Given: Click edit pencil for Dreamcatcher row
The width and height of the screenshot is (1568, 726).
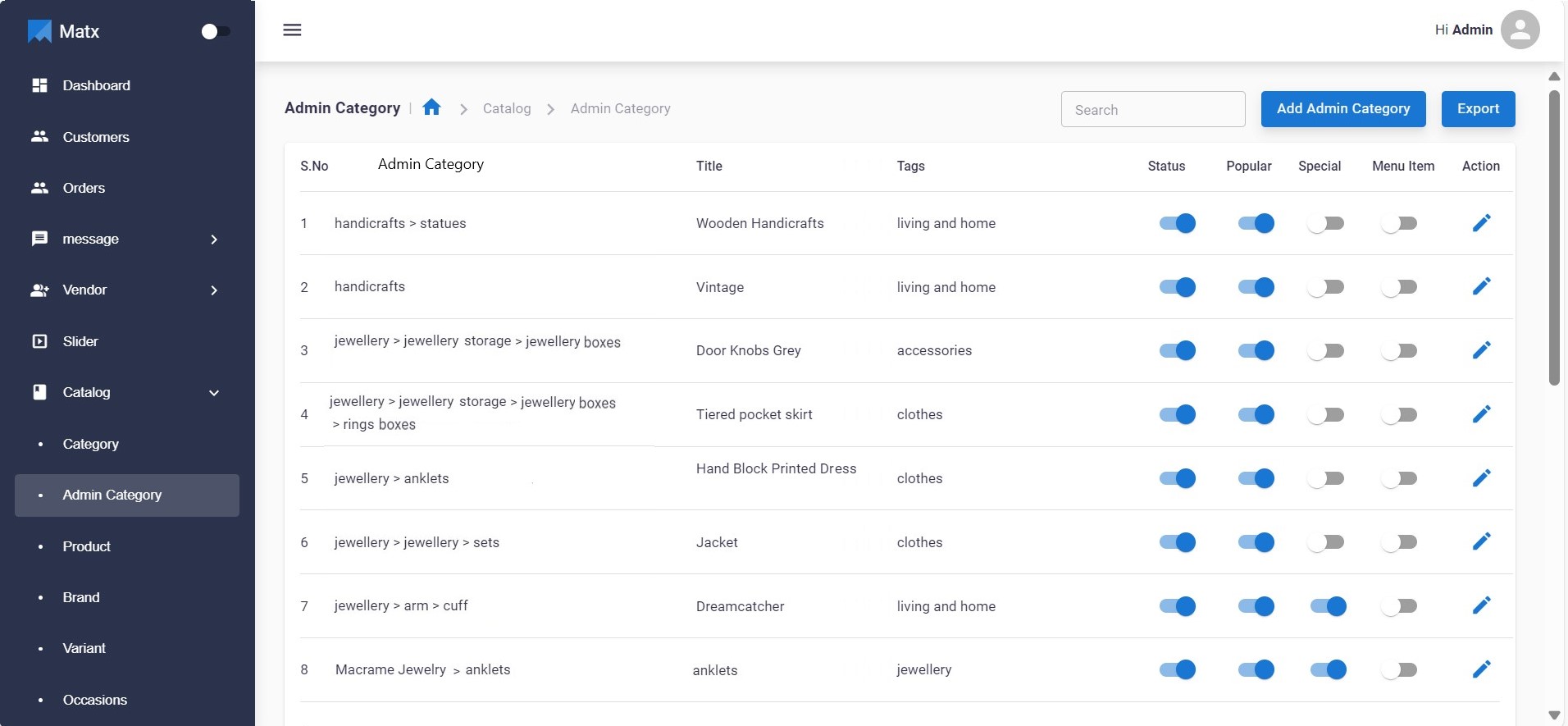Looking at the screenshot, I should (1480, 605).
